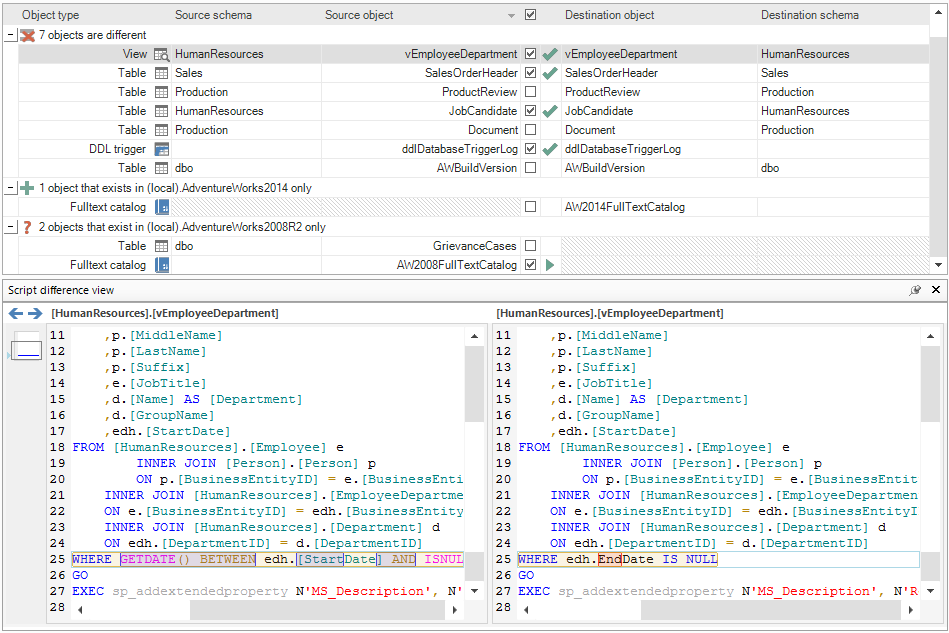Go to next difference with right arrow
This screenshot has height=633, width=949.
pos(35,313)
